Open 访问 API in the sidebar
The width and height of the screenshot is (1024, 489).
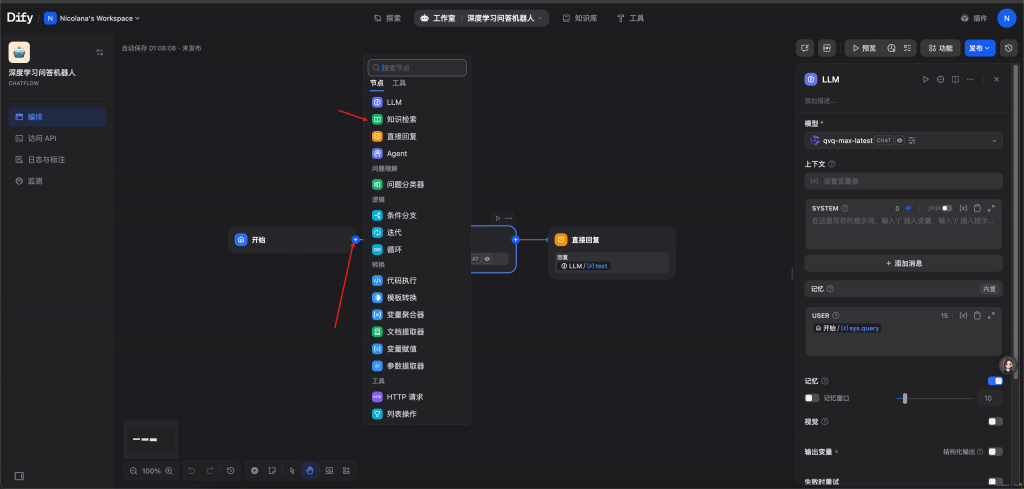tap(42, 138)
